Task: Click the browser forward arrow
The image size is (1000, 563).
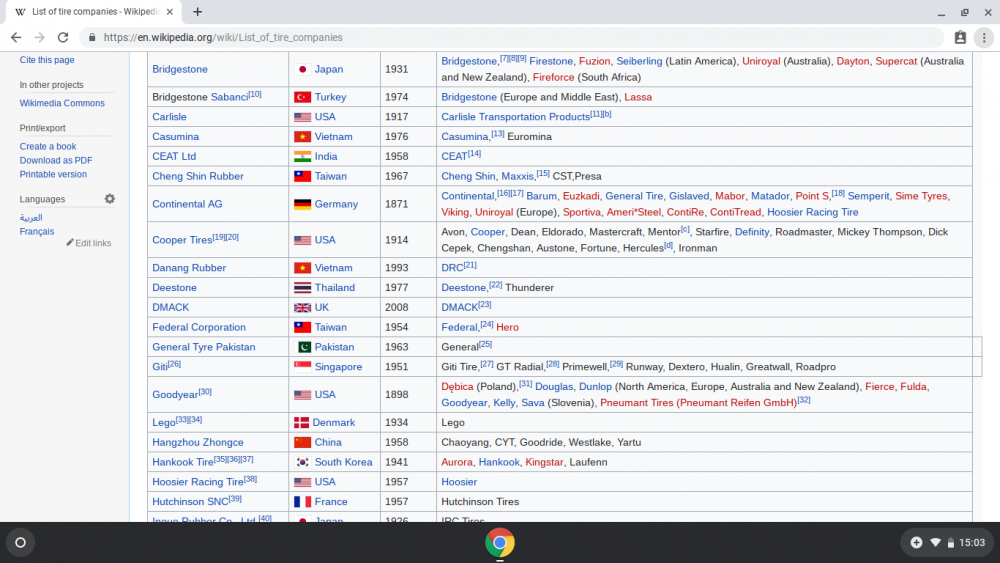Action: coord(40,38)
